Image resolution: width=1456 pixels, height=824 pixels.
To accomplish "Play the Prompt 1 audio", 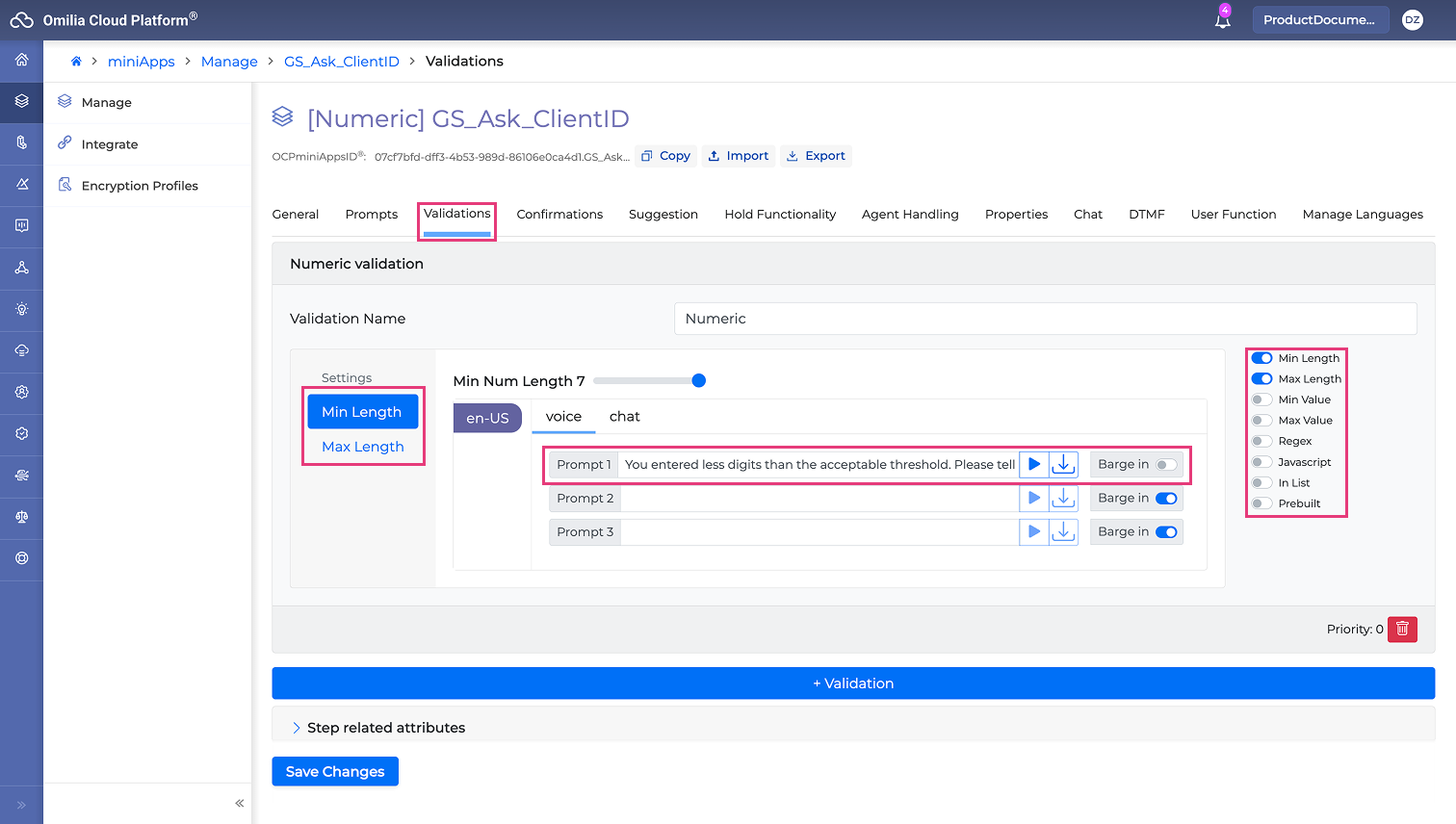I will pyautogui.click(x=1033, y=464).
